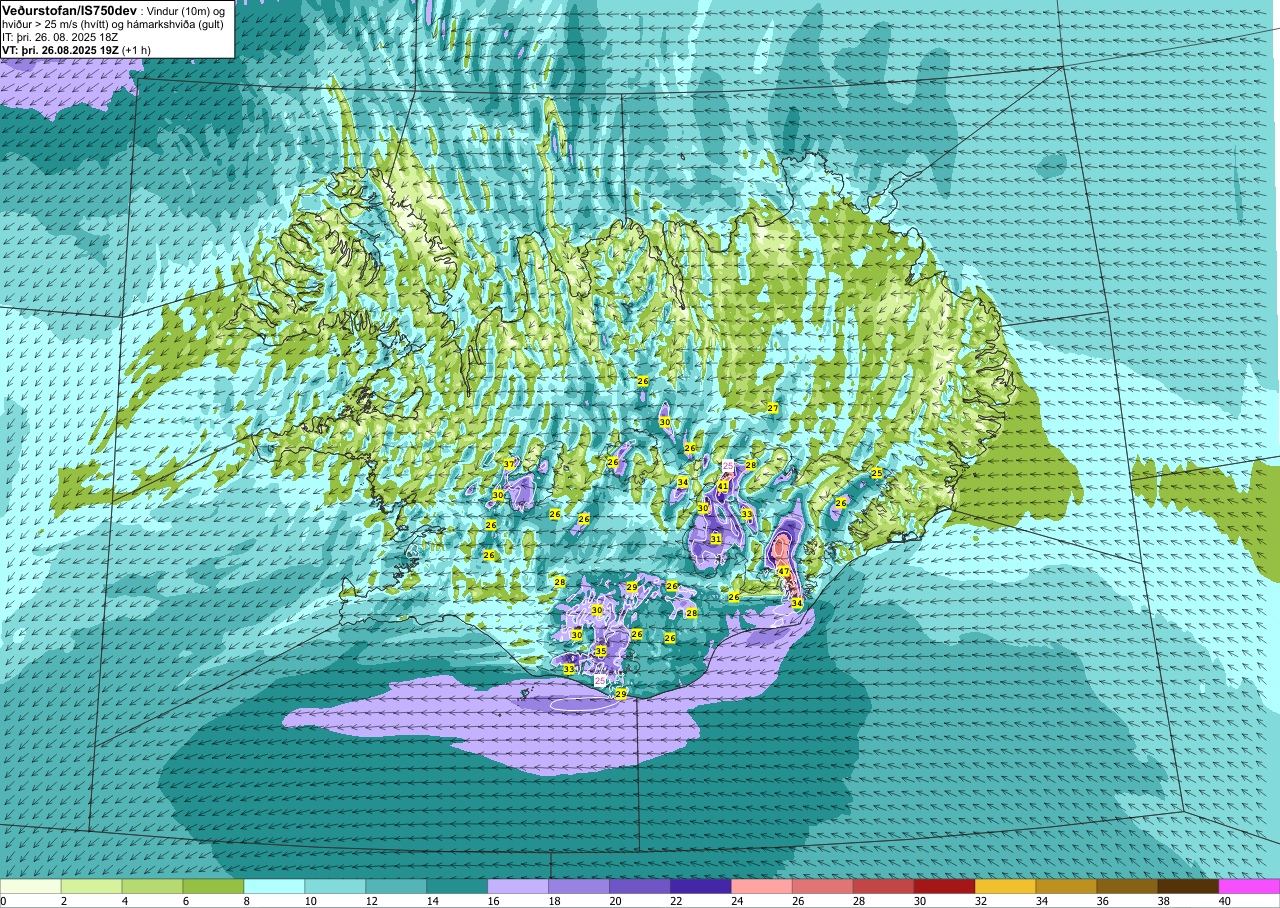Pick the pale yellow 0–2 legend swatch
This screenshot has width=1280, height=908.
pos(31,886)
